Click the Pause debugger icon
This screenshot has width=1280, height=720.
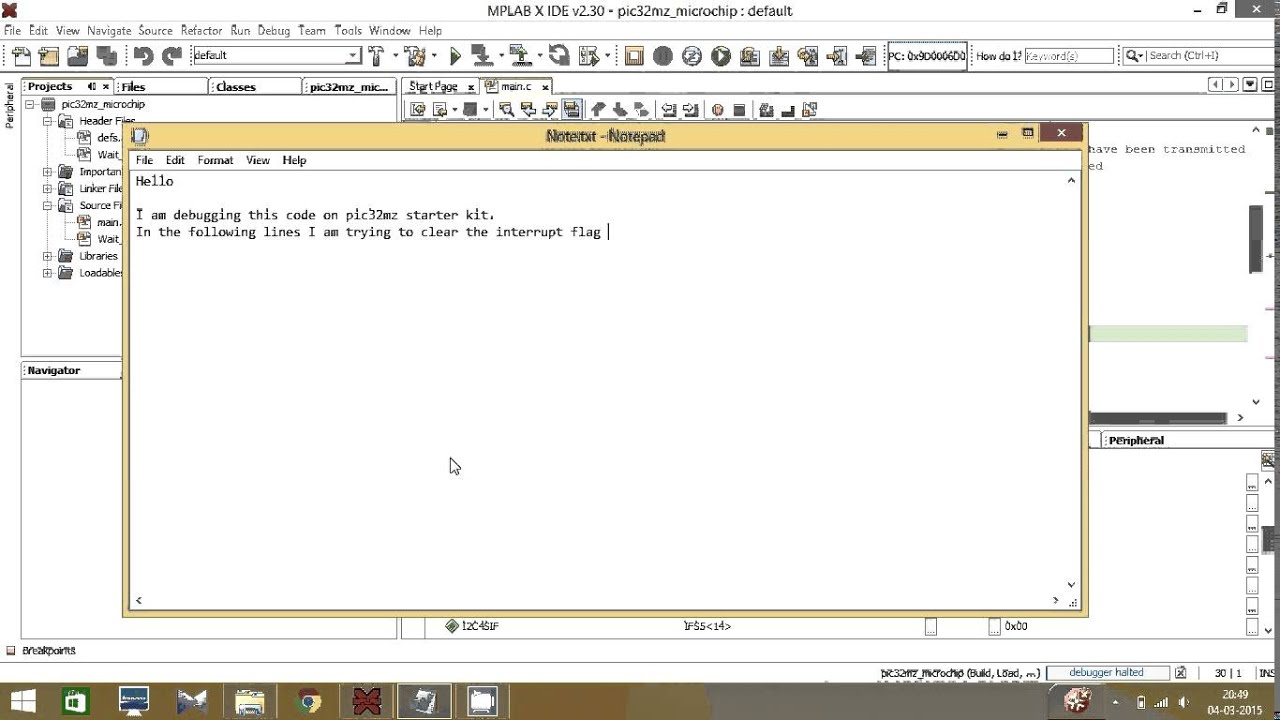coord(662,56)
